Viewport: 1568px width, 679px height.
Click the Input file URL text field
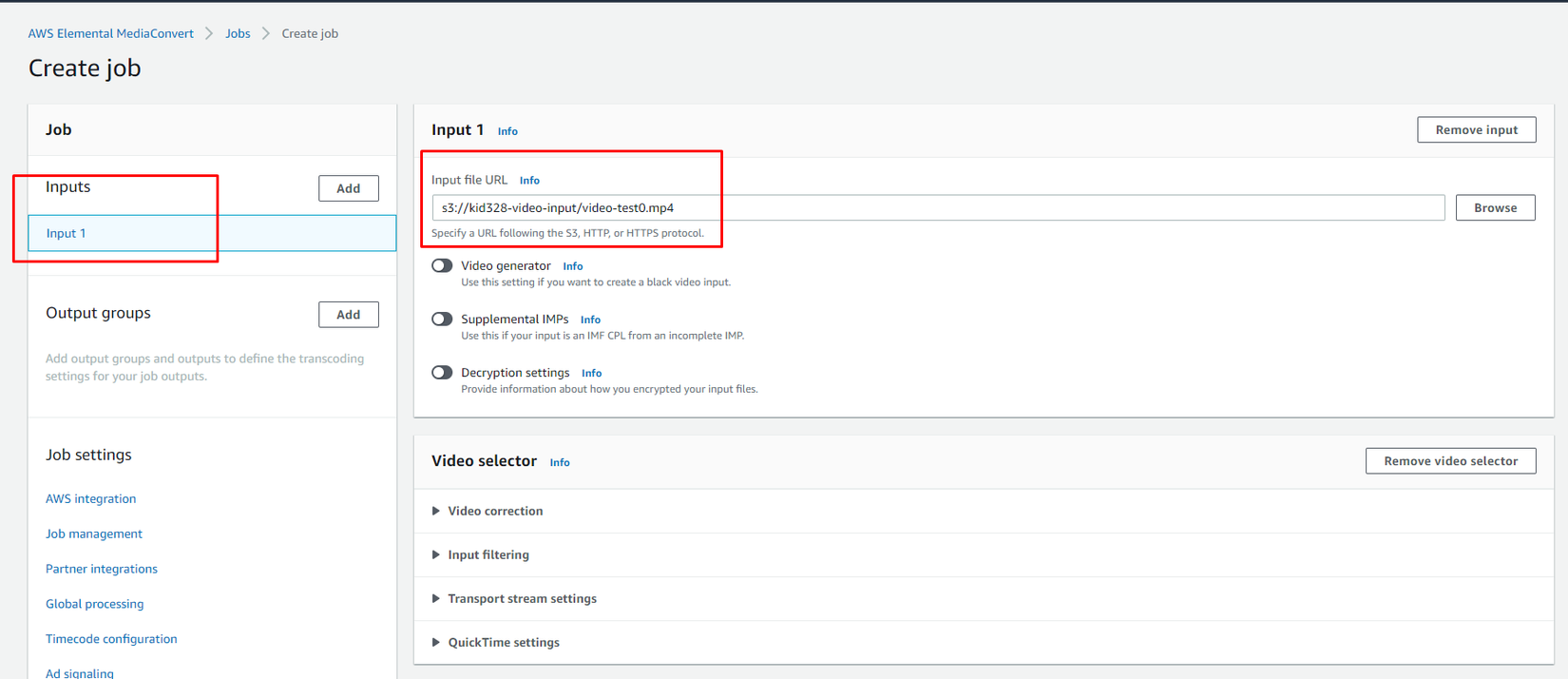pyautogui.click(x=937, y=207)
